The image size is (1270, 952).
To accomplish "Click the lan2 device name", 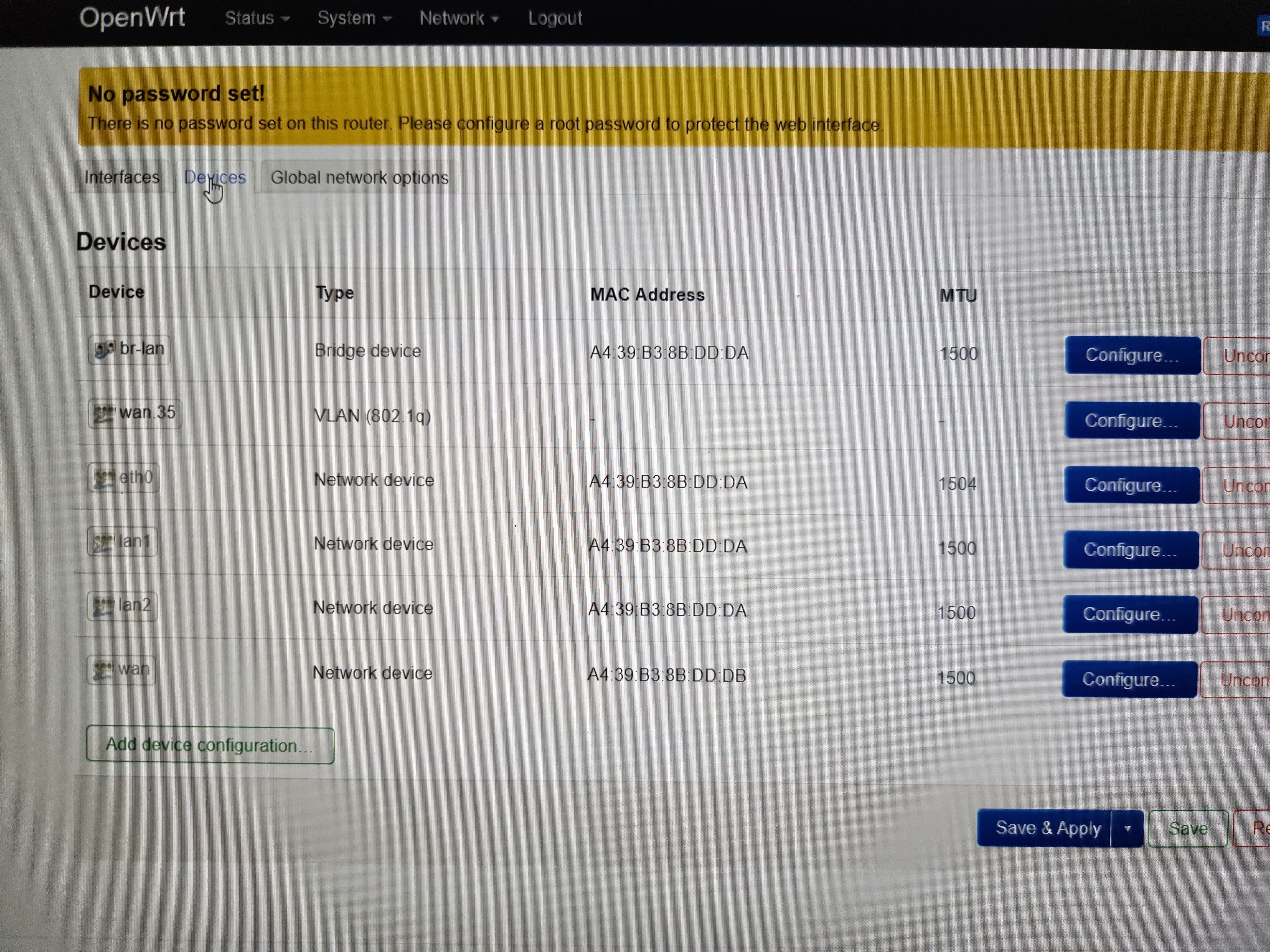I will tap(134, 605).
